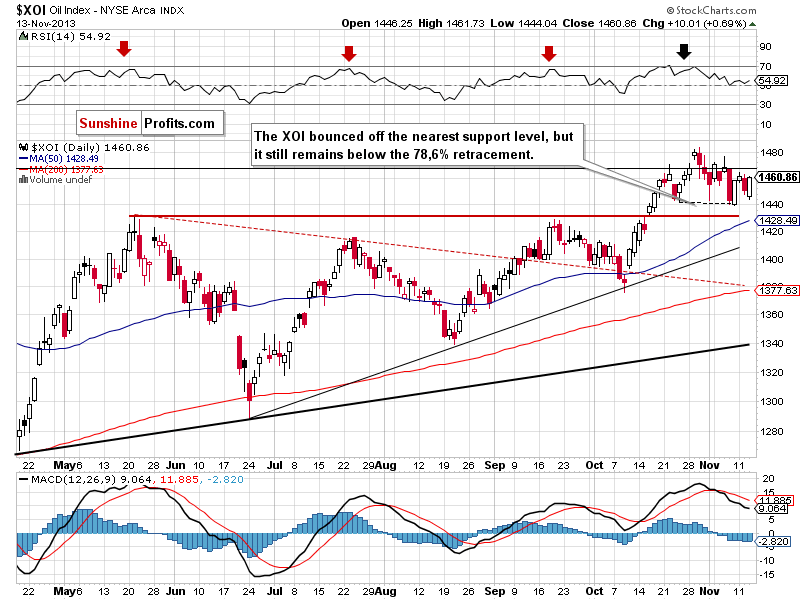This screenshot has height=600, width=800.
Task: Click the RSI 30 oversold axis level
Action: (x=765, y=105)
